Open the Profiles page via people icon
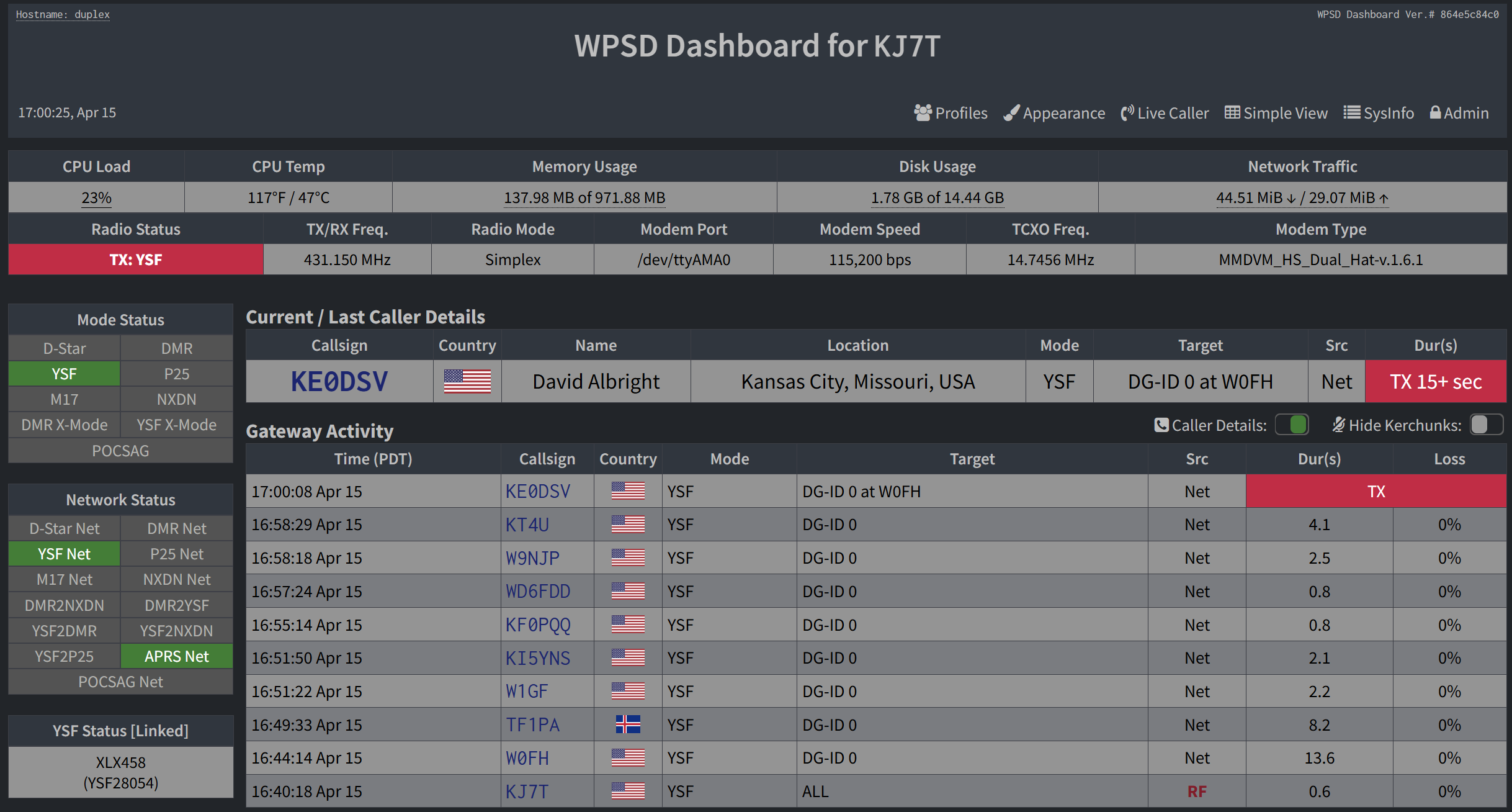This screenshot has height=812, width=1512. click(923, 112)
